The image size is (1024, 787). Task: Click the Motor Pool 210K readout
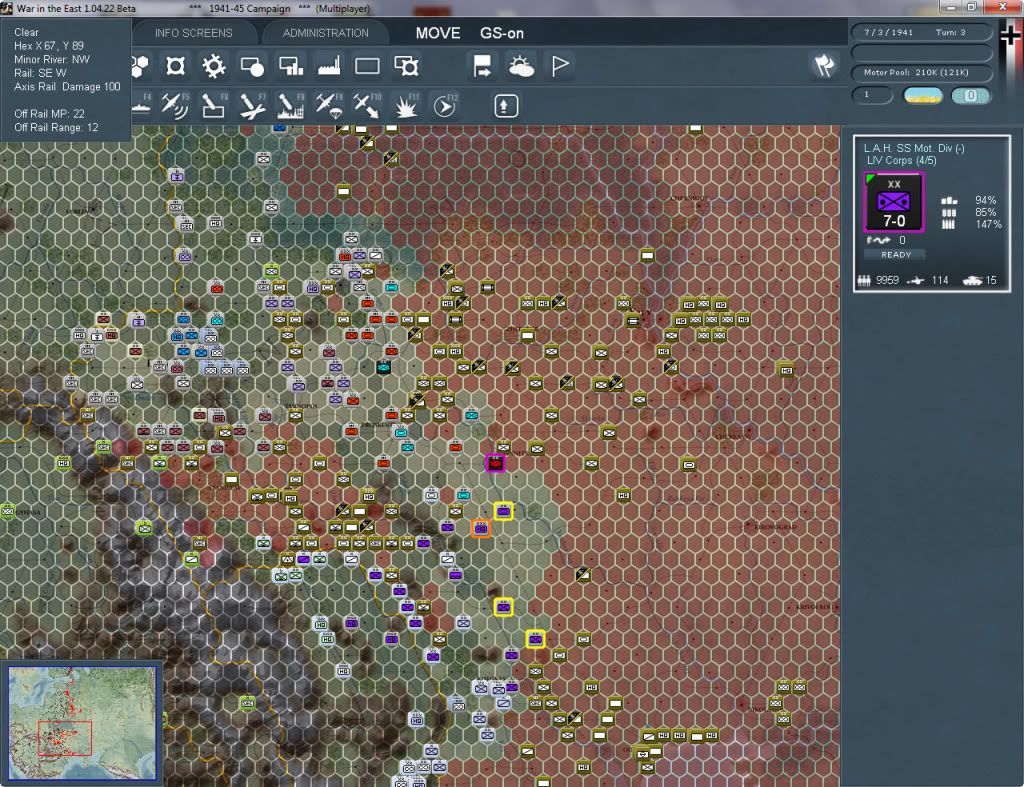921,72
